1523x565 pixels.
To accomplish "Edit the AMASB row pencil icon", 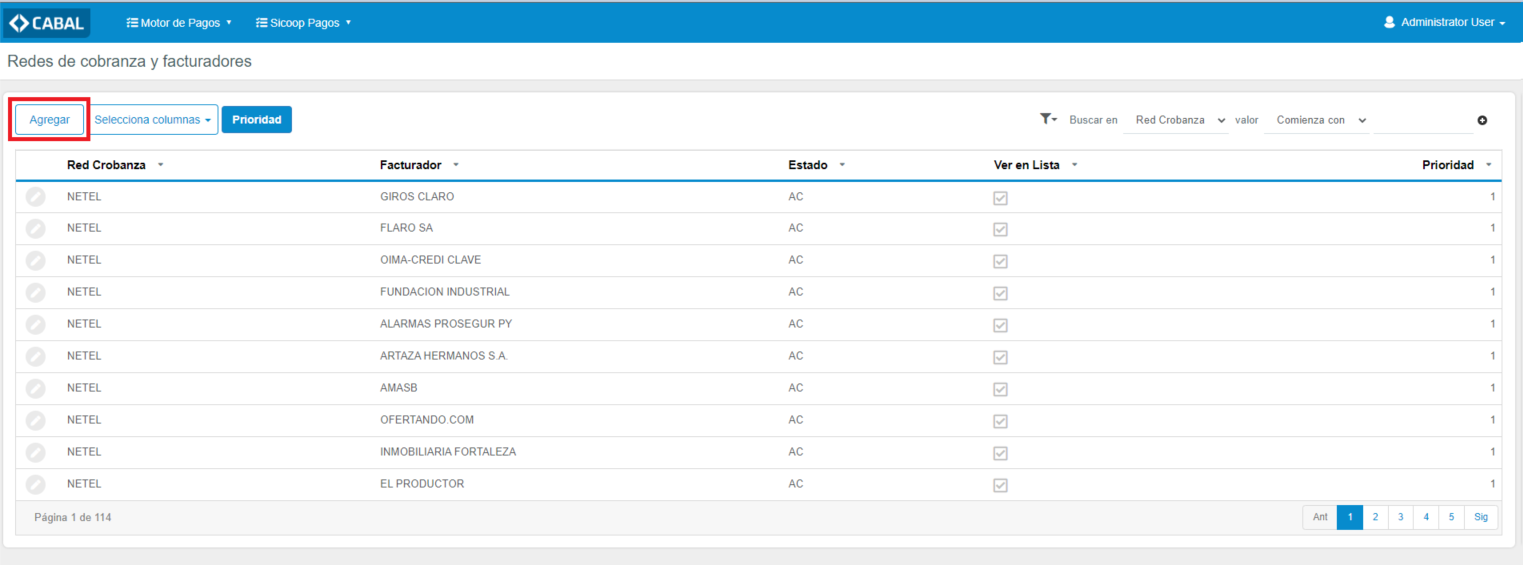I will tap(35, 389).
